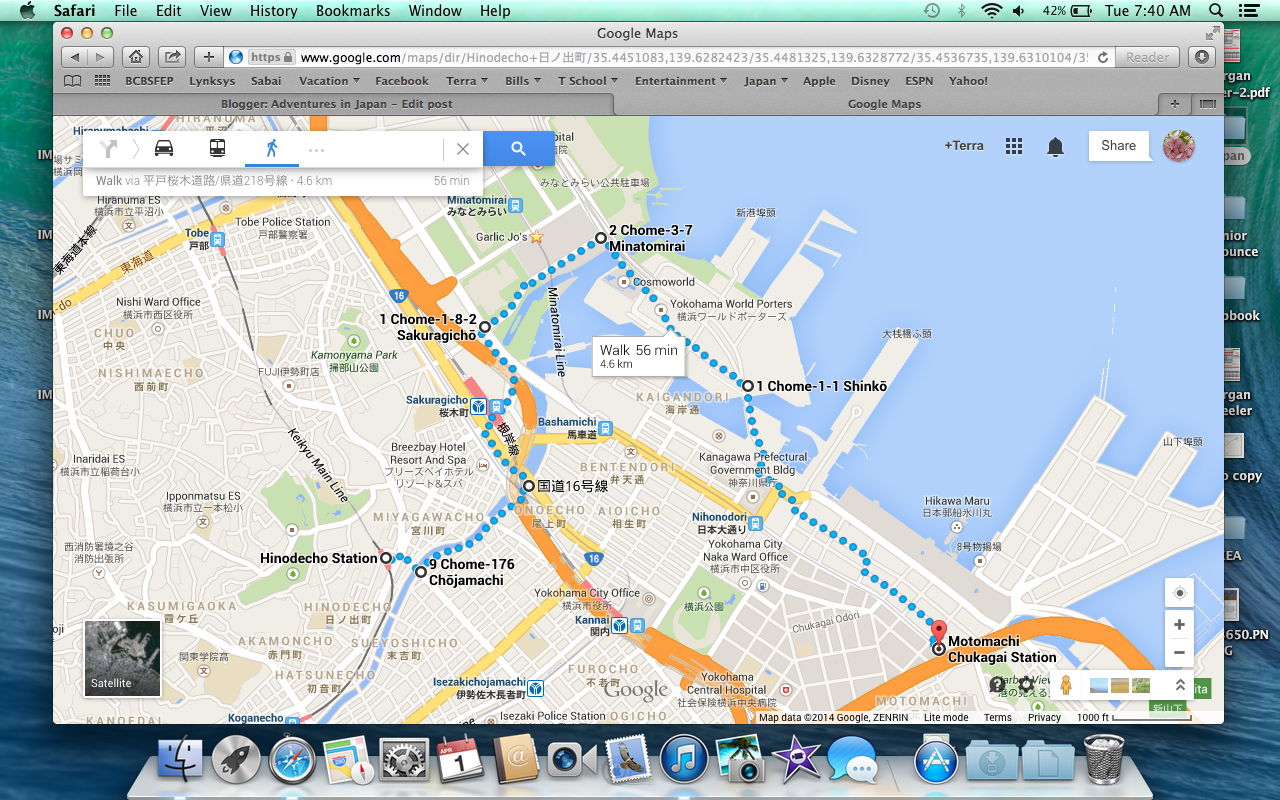Open Spotlight search in menu bar
Screen dimensions: 1280x800
1216,11
